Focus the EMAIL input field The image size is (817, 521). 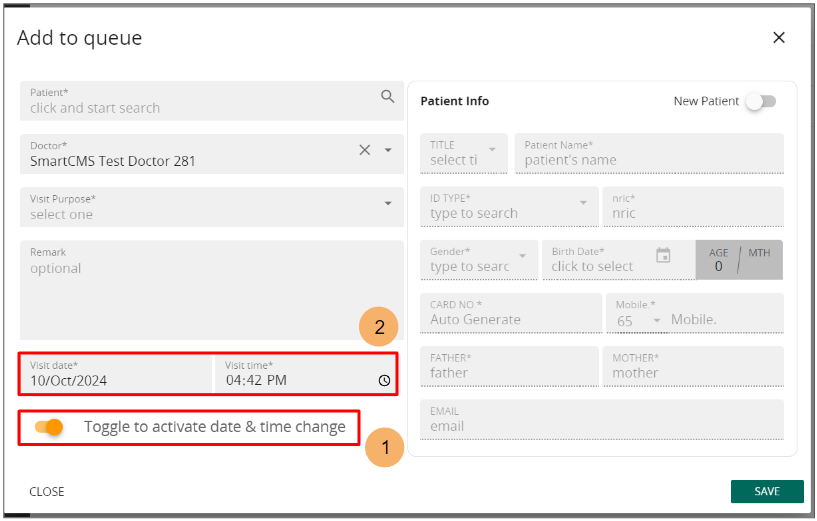602,419
